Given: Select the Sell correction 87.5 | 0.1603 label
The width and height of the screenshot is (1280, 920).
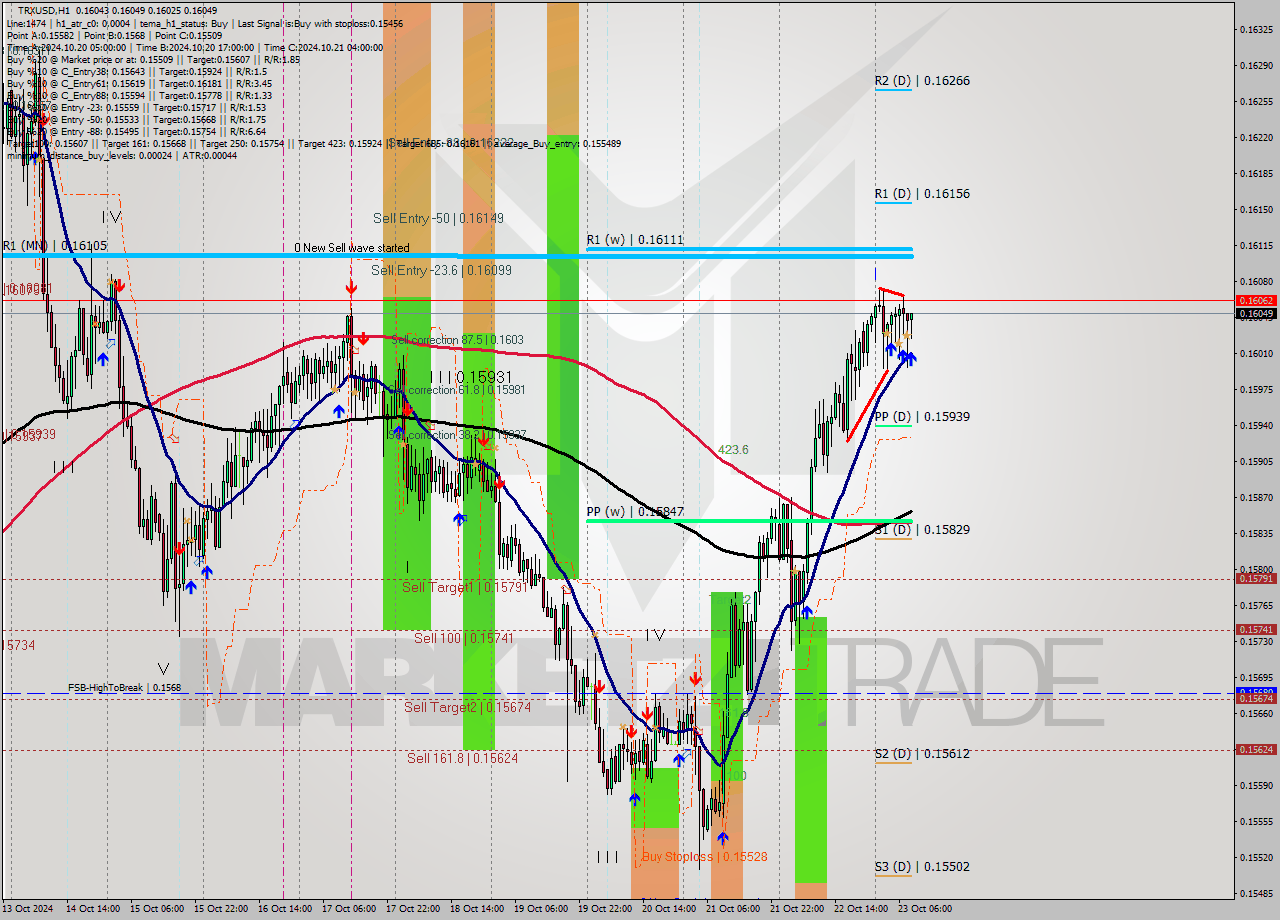Looking at the screenshot, I should [x=457, y=341].
